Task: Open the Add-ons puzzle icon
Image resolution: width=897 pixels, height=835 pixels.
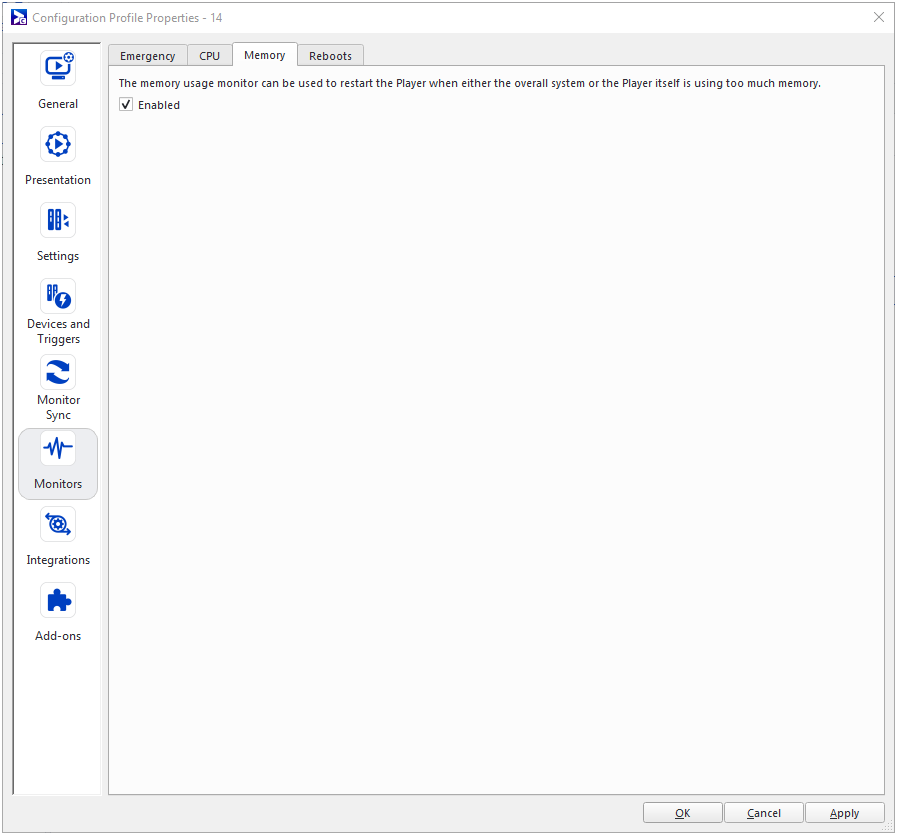Action: click(x=58, y=601)
